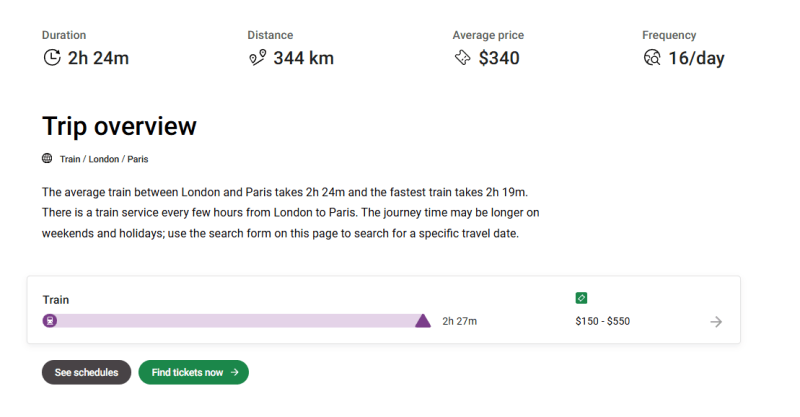Select Paris in the breadcrumb
The image size is (800, 417).
138,159
